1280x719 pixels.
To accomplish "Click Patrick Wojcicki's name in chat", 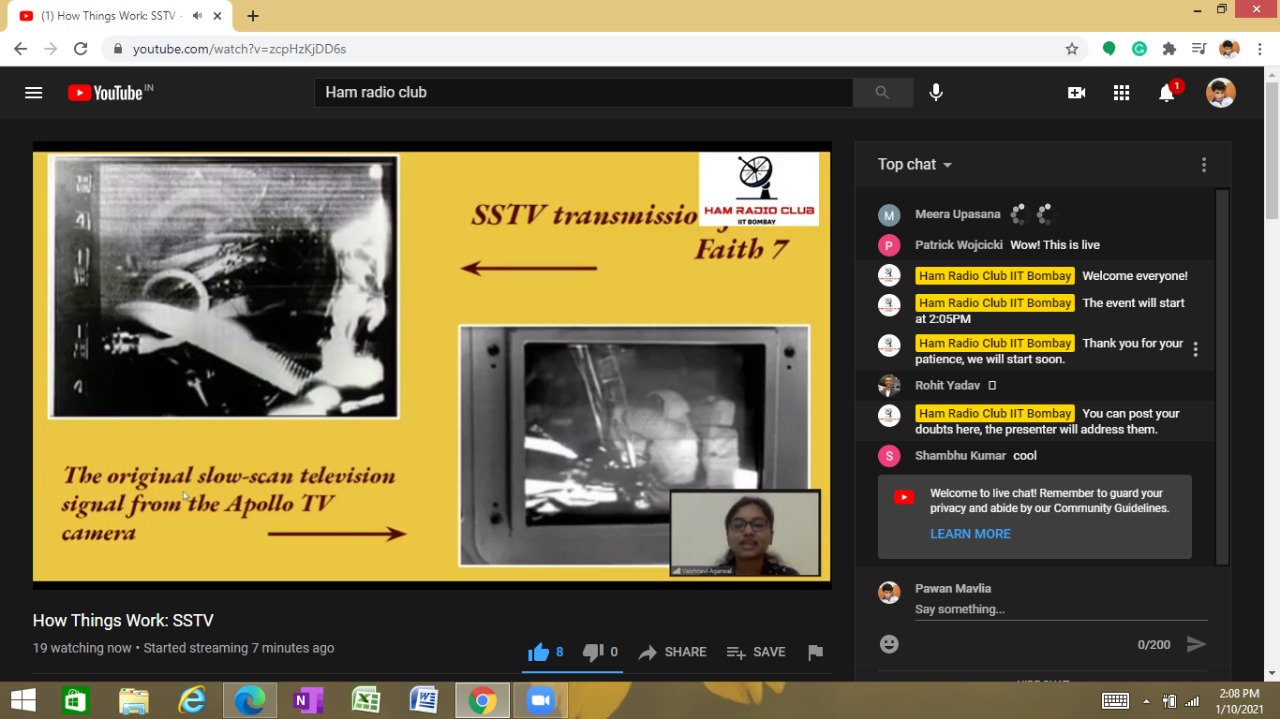I will pyautogui.click(x=958, y=245).
